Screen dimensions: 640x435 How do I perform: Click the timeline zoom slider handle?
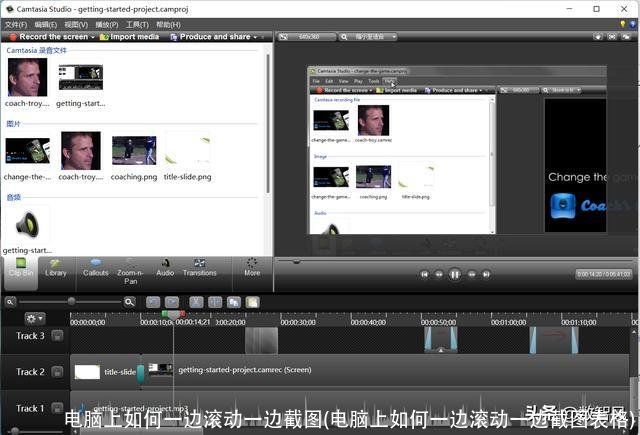coord(71,301)
